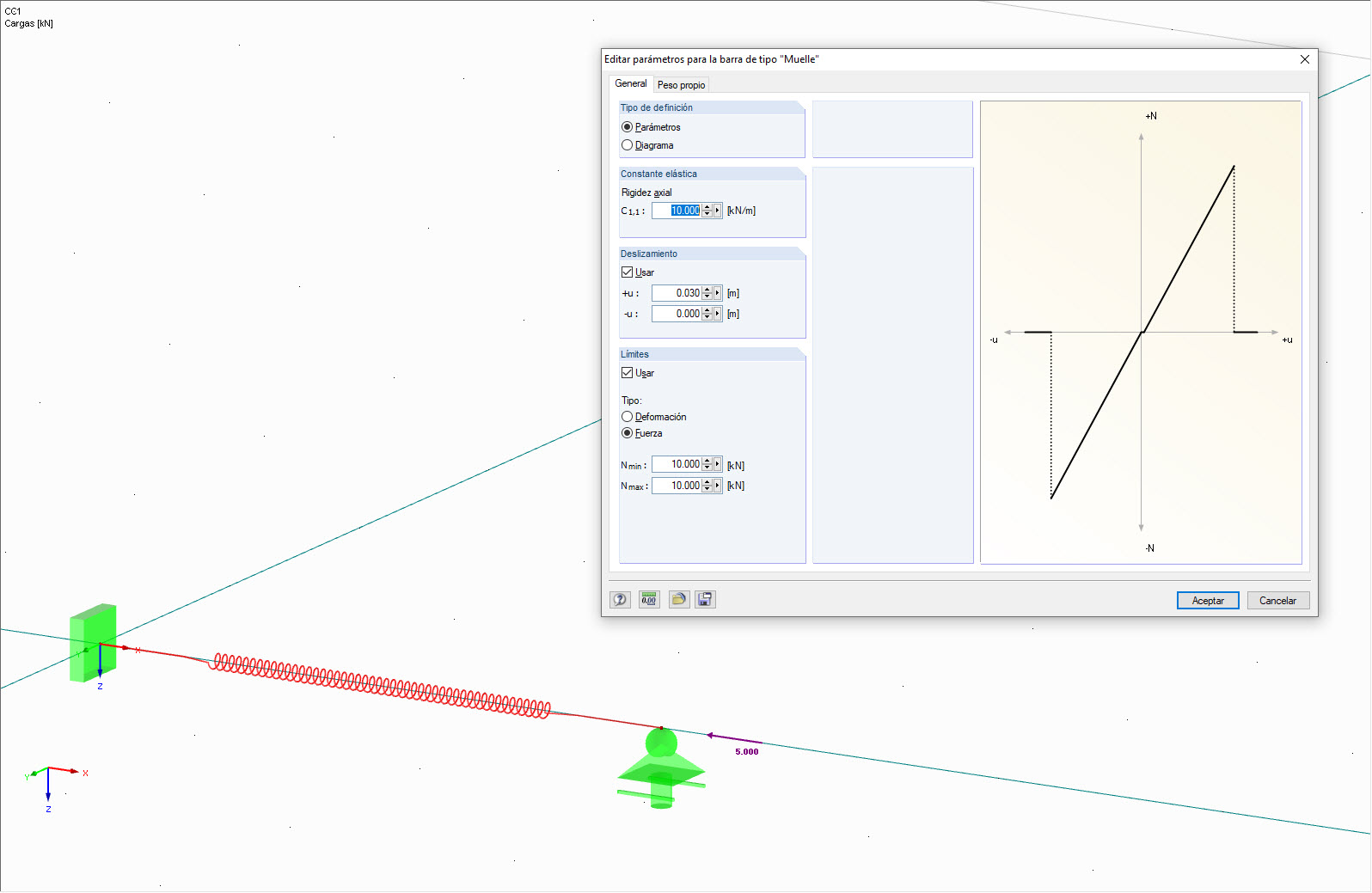Toggle the Usar checkbox under Deslizamiento
1372x893 pixels.
pyautogui.click(x=628, y=272)
